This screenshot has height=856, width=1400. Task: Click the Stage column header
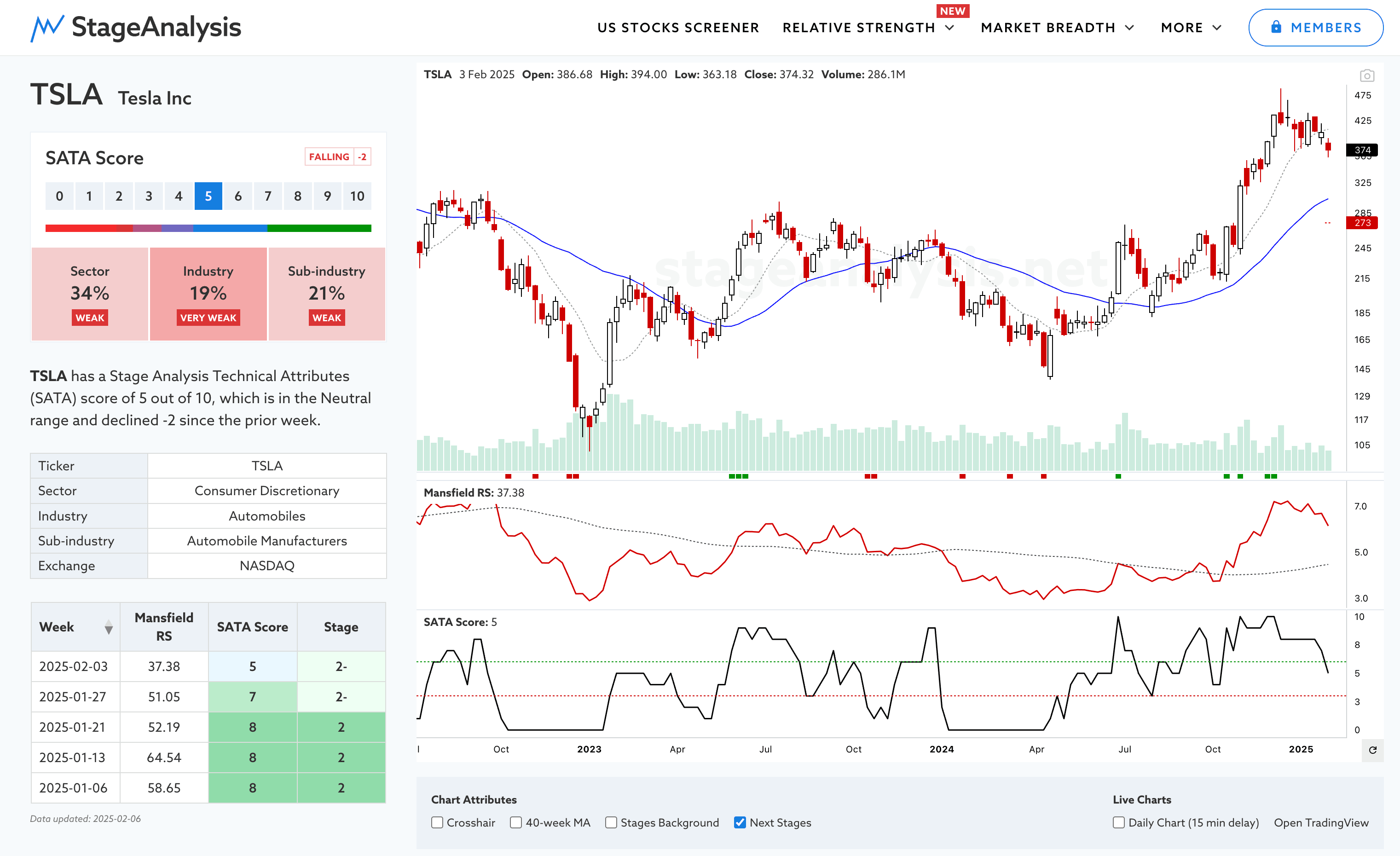click(341, 626)
